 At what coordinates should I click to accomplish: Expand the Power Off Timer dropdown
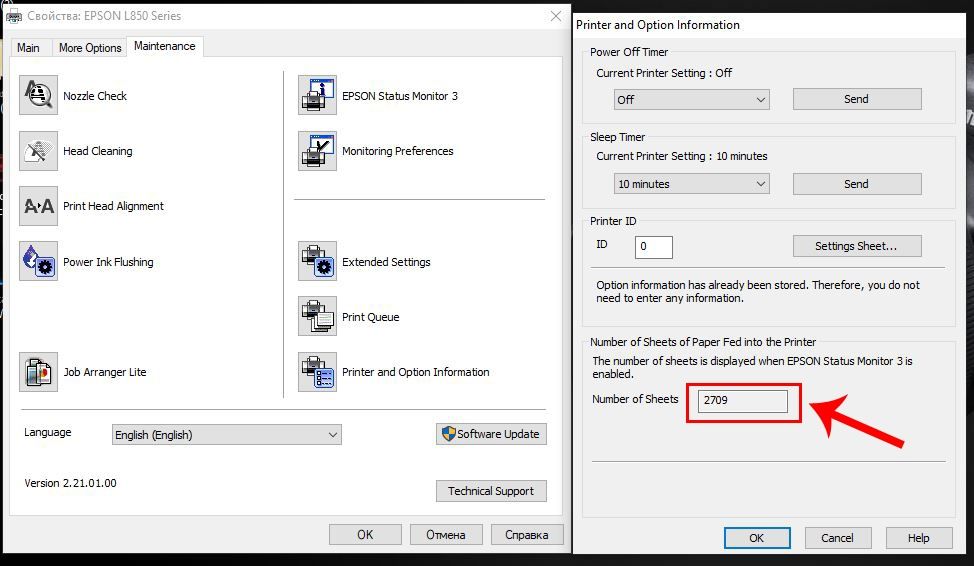click(691, 99)
